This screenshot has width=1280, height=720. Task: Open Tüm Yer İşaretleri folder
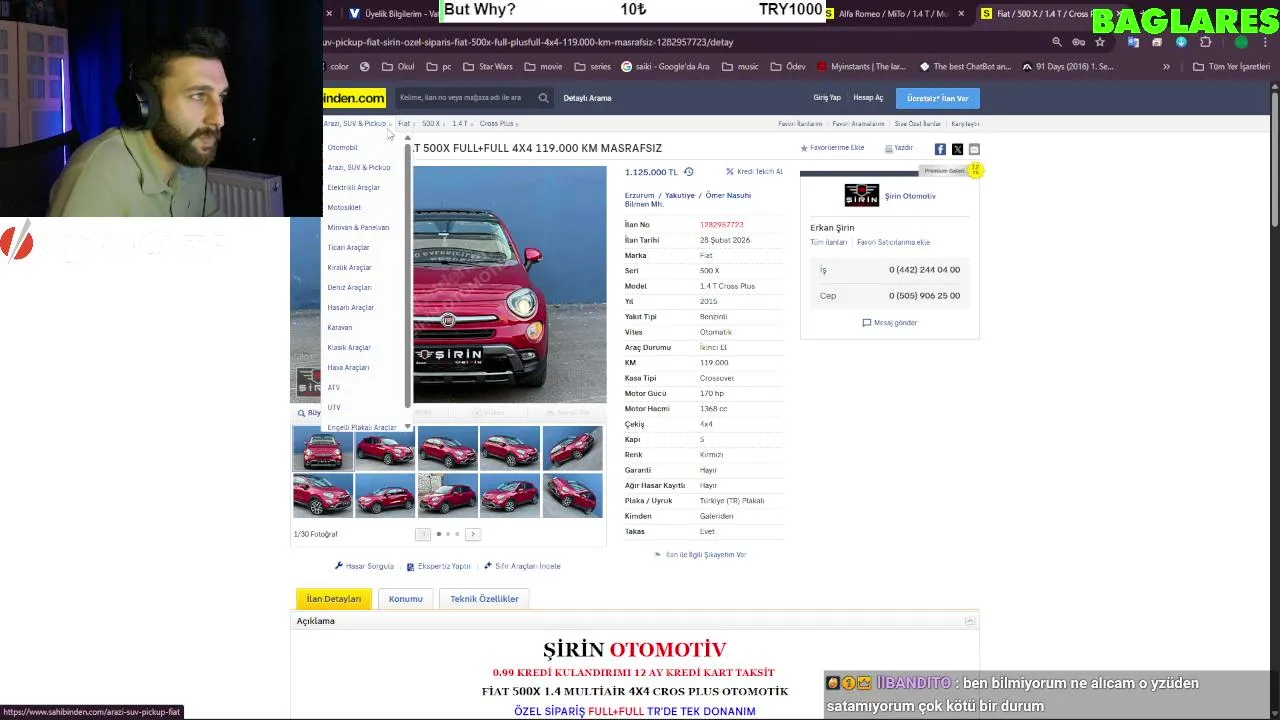(x=1231, y=67)
